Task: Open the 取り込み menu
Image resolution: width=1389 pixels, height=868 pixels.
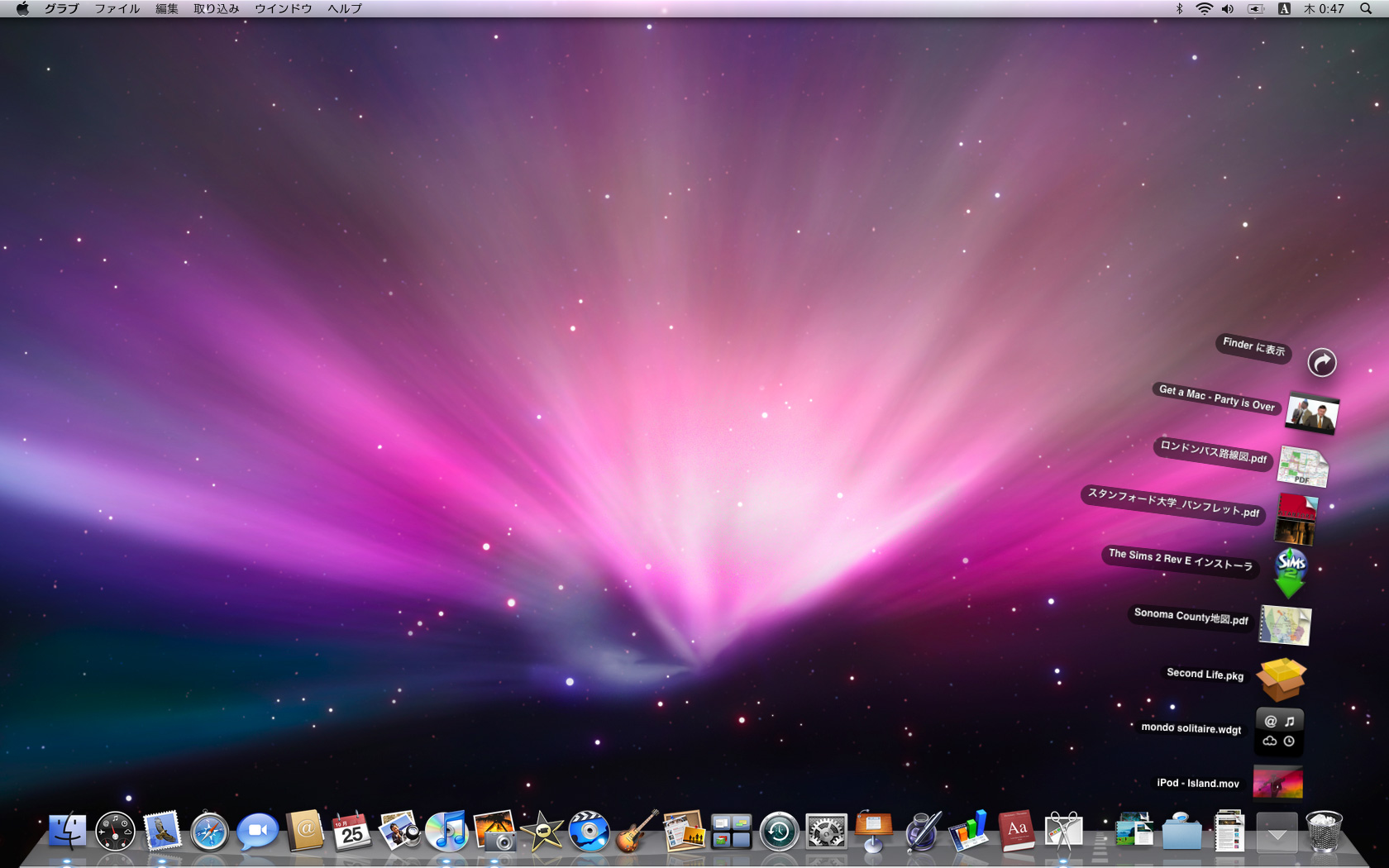Action: [x=217, y=9]
